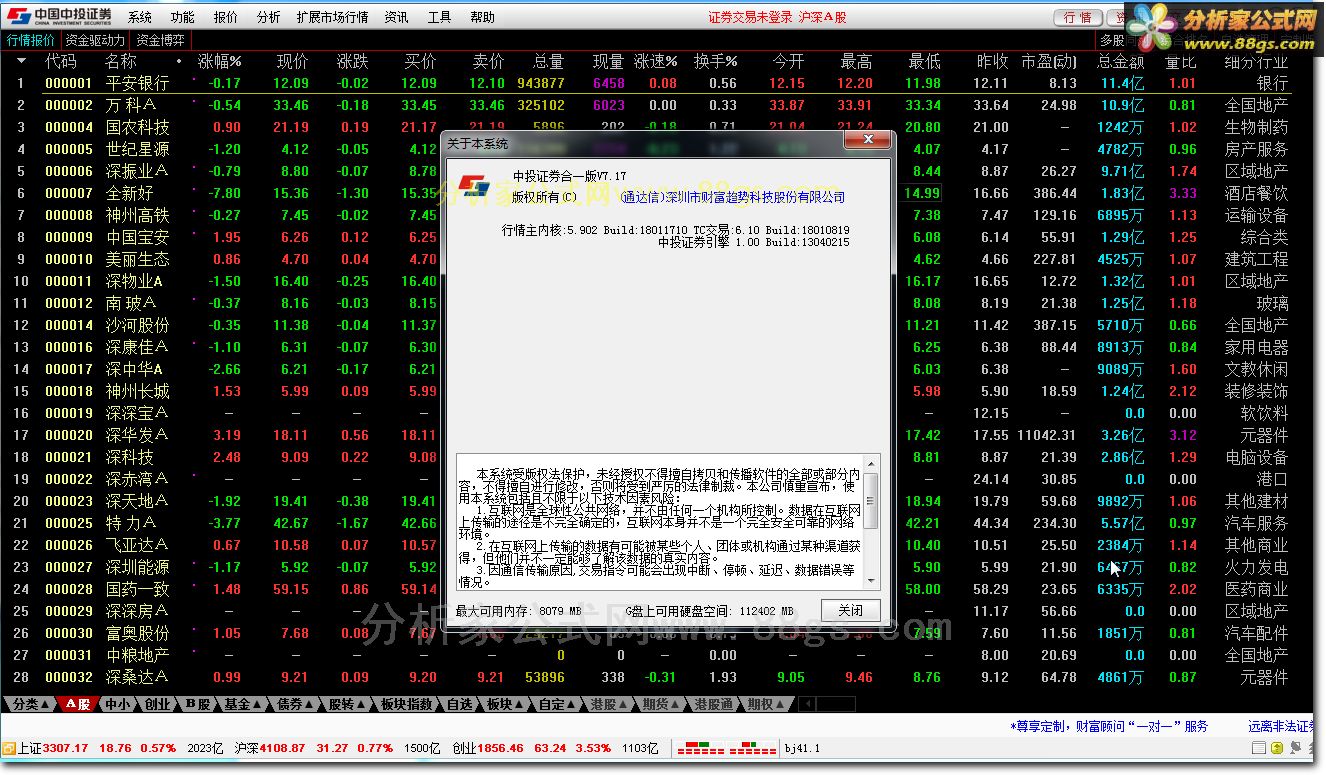Click the license text scrollbar thumb

pos(871,501)
